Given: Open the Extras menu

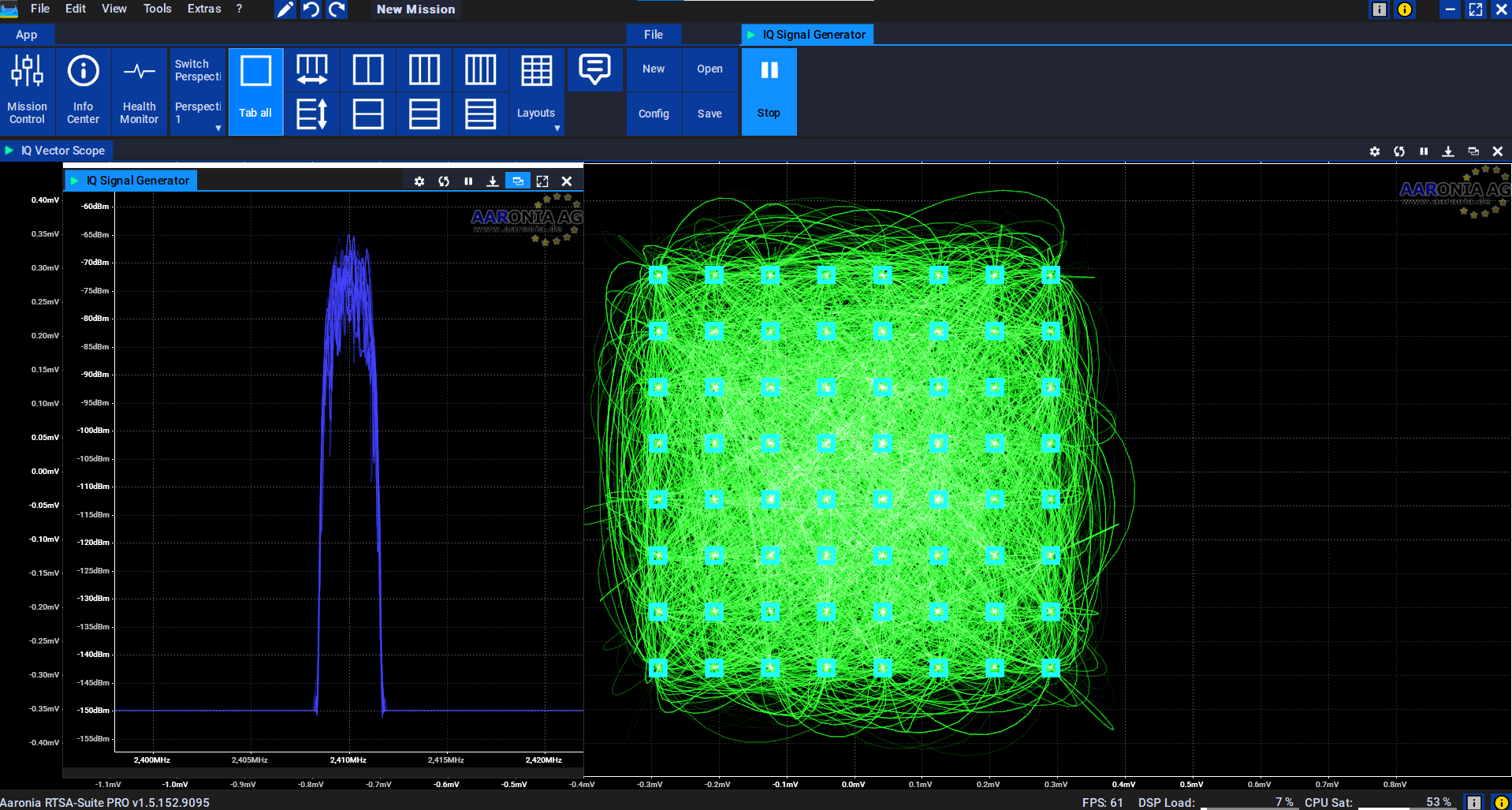Looking at the screenshot, I should click(x=204, y=9).
